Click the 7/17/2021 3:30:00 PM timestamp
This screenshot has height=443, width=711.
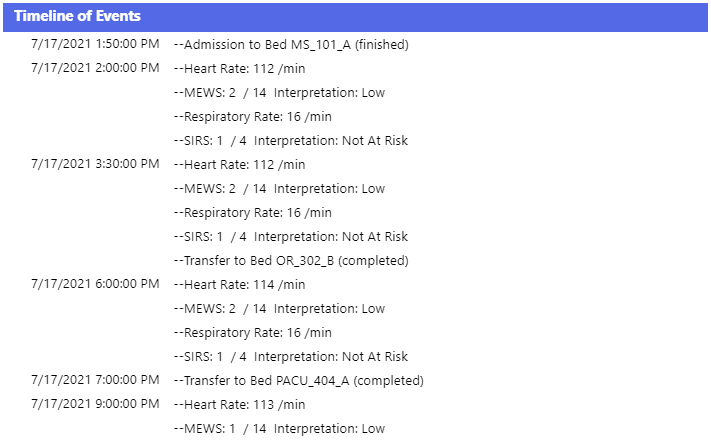pos(95,164)
